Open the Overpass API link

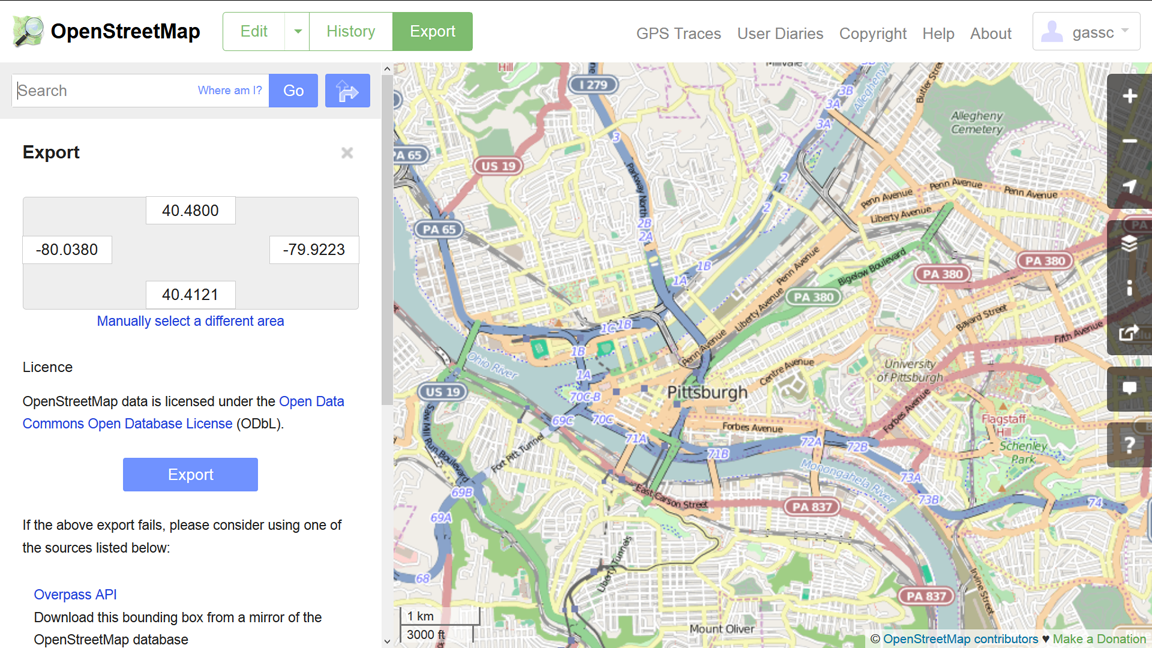click(x=75, y=594)
